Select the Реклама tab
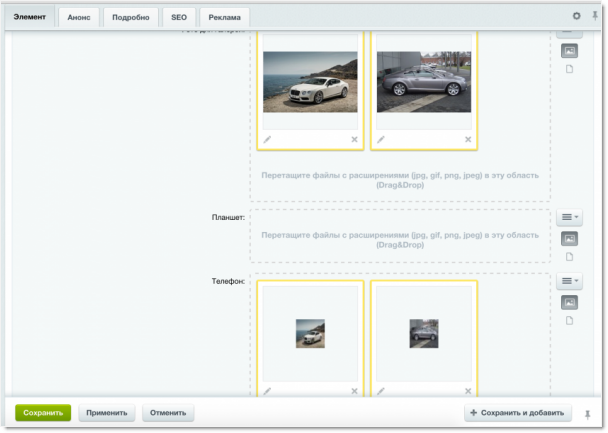The width and height of the screenshot is (608, 433). (224, 17)
